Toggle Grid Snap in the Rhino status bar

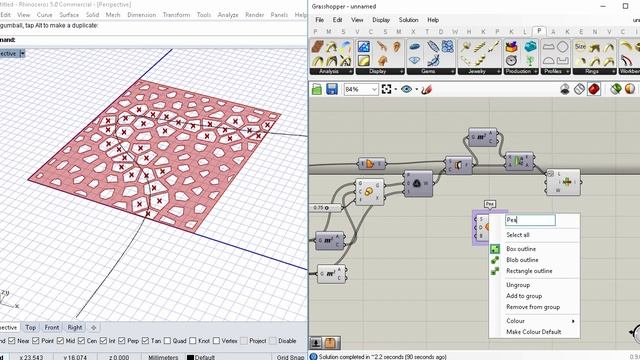tap(290, 357)
